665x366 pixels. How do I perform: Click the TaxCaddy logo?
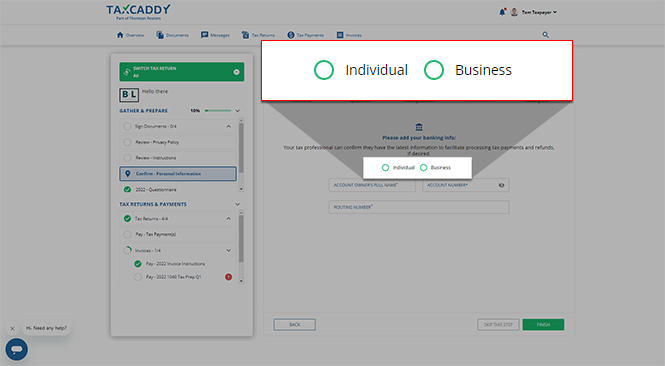click(138, 12)
